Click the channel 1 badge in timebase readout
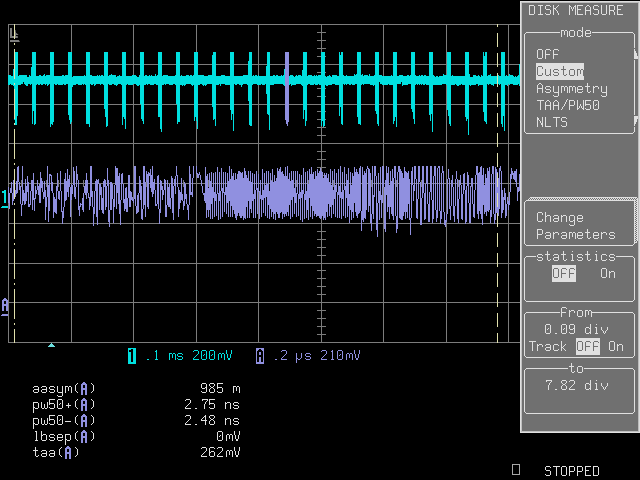The image size is (640, 480). pos(132,356)
